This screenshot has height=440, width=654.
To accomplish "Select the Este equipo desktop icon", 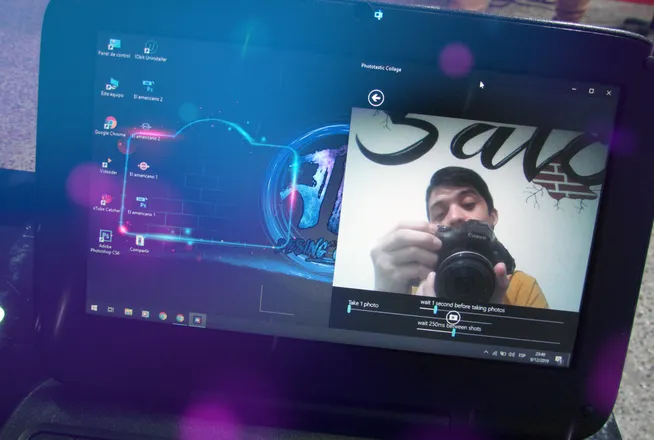I will pyautogui.click(x=112, y=88).
